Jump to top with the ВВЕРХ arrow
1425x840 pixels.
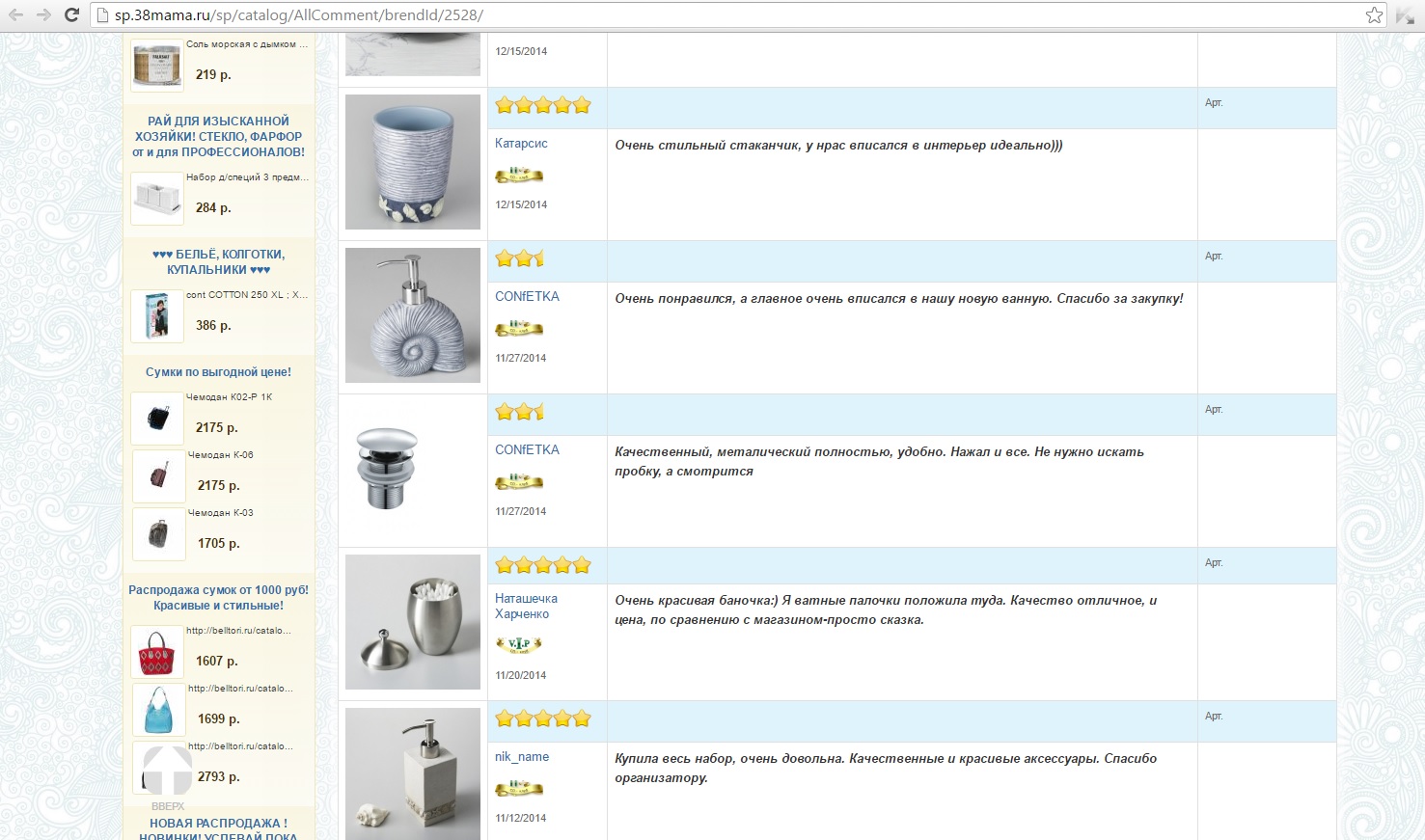point(168,776)
